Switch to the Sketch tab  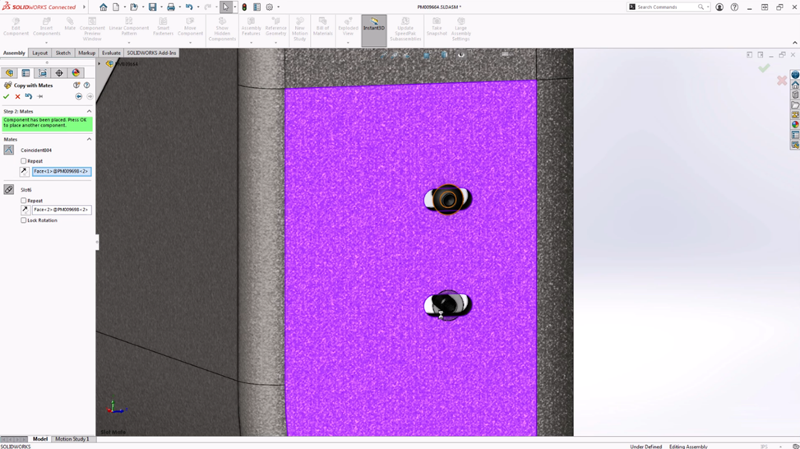point(63,53)
